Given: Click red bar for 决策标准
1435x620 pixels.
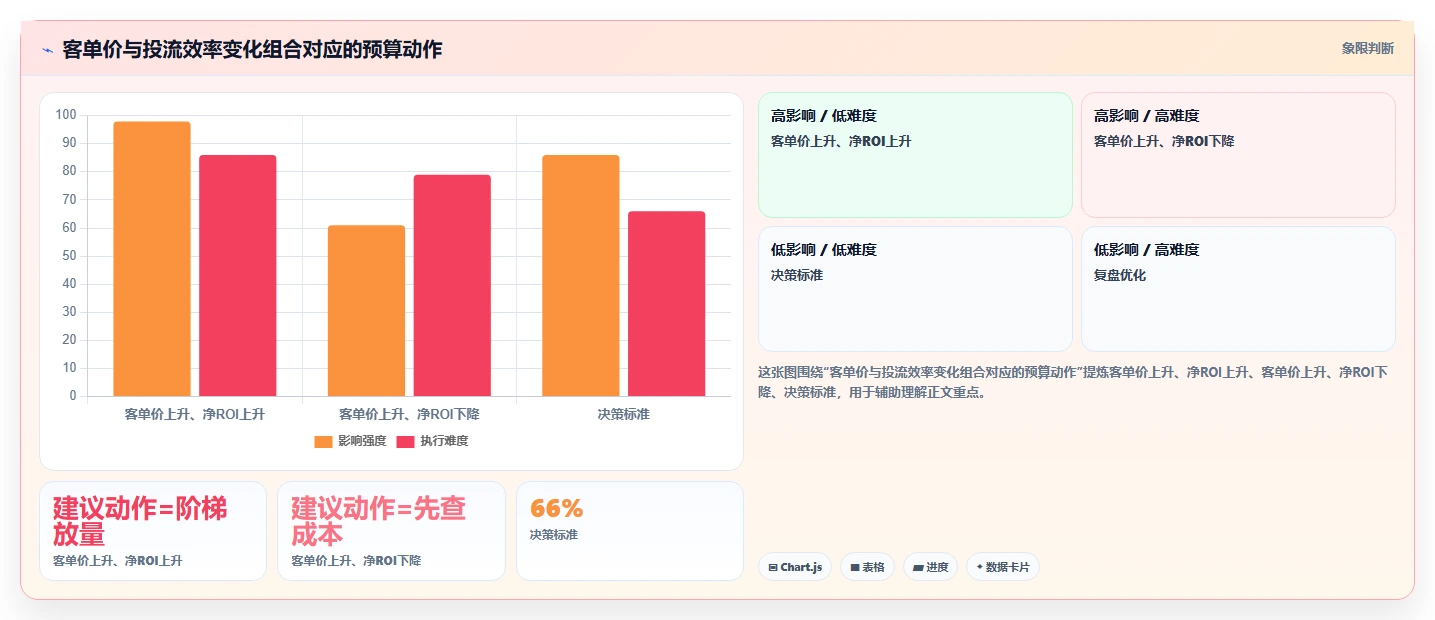Looking at the screenshot, I should click(667, 304).
